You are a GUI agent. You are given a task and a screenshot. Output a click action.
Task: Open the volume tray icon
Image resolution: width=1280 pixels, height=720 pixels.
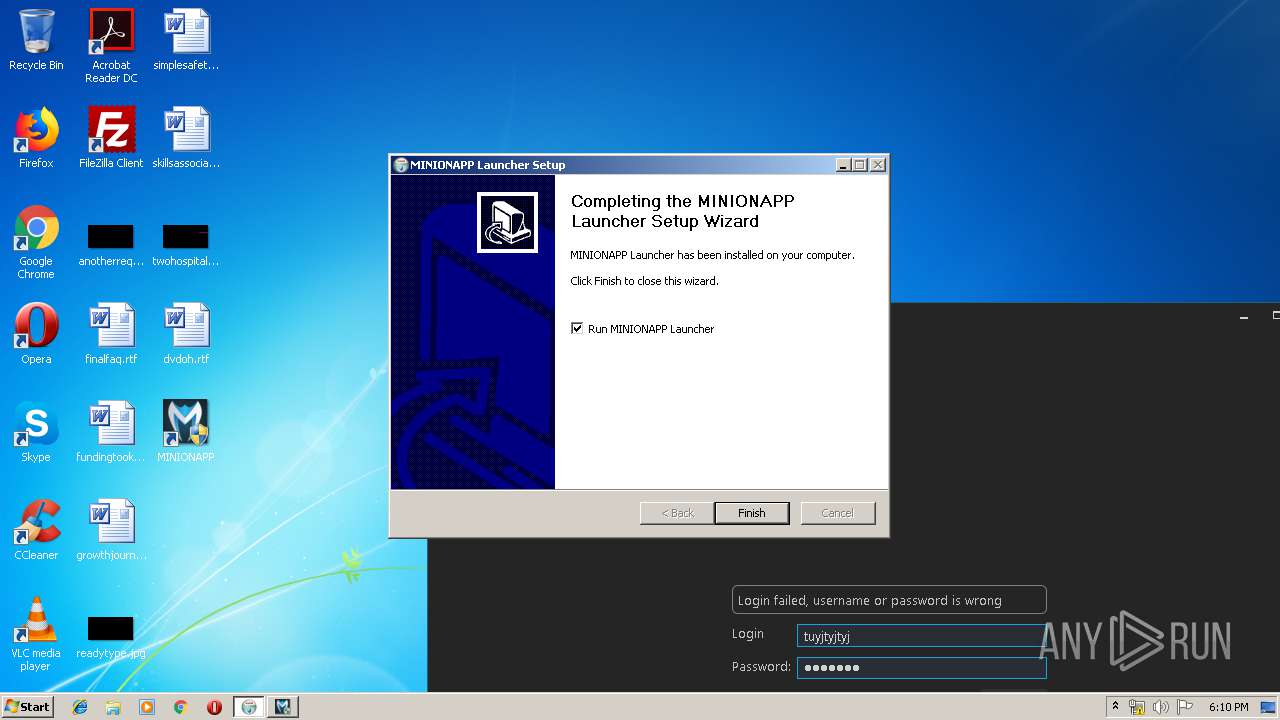tap(1160, 707)
